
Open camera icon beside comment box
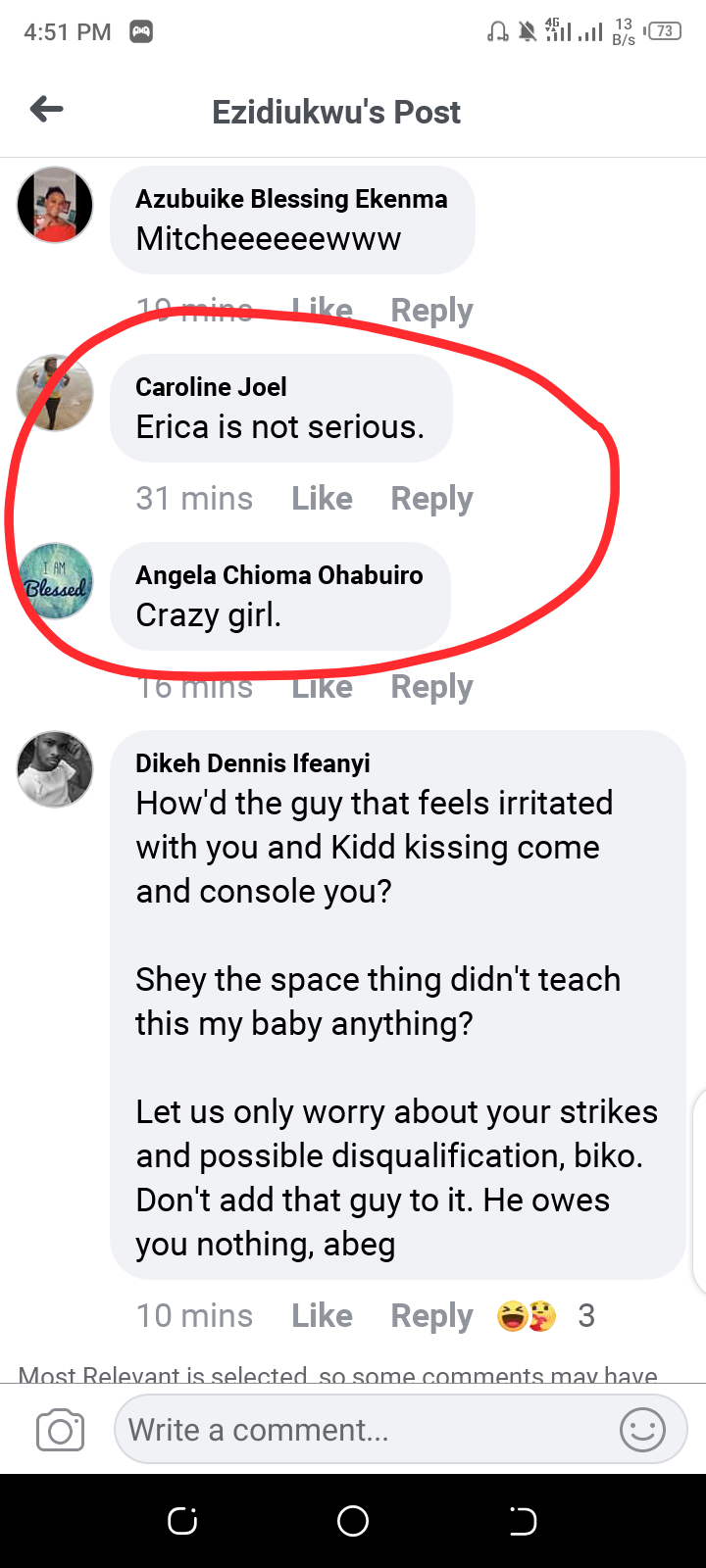(60, 1431)
